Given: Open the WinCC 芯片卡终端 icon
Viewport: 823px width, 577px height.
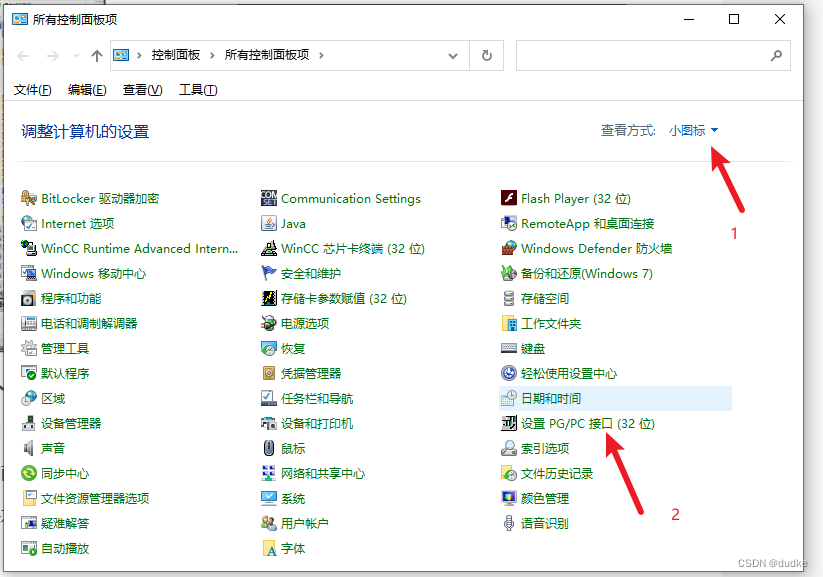Looking at the screenshot, I should pyautogui.click(x=269, y=248).
